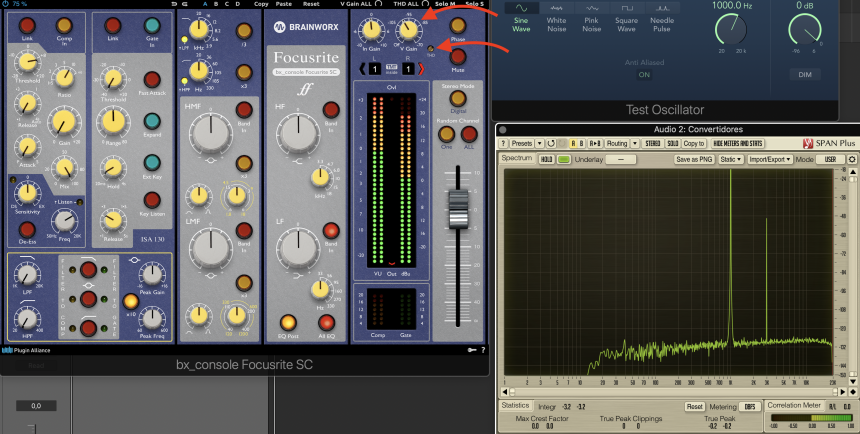Select Pink Noise in Test Oscillator
860x434 pixels.
[591, 18]
